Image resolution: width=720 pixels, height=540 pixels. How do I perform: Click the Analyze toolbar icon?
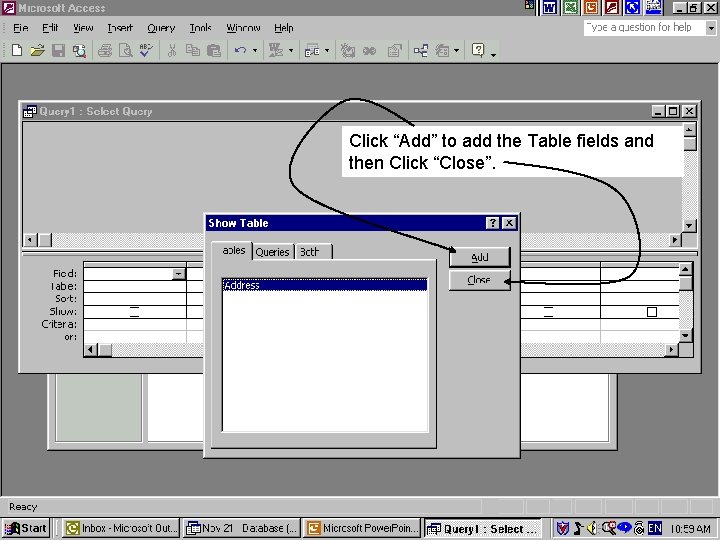pos(312,50)
